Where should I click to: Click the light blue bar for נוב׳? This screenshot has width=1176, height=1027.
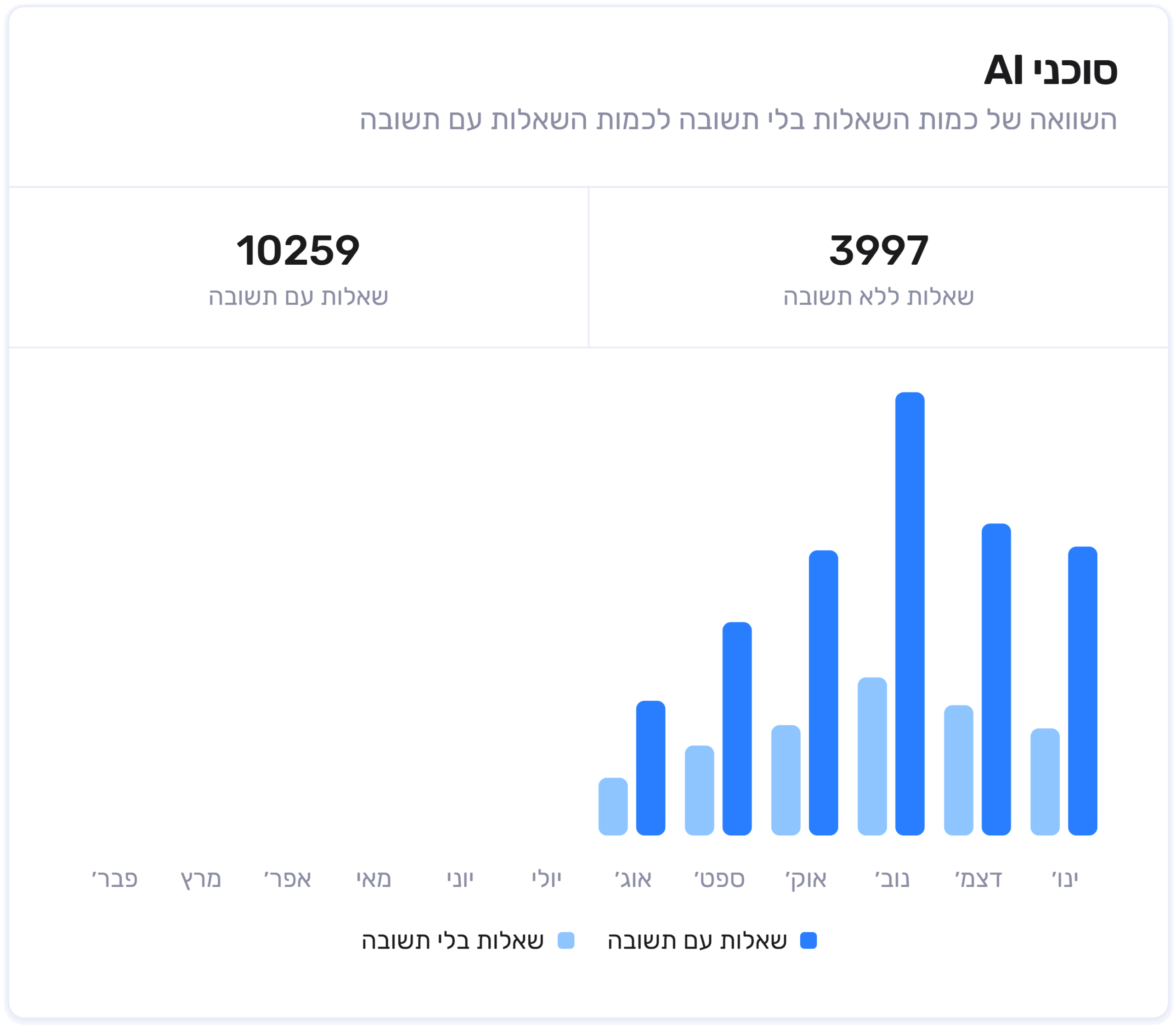[x=872, y=756]
